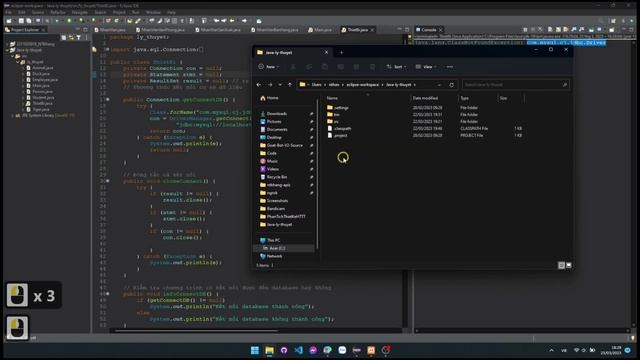Viewport: 640px width, 360px height.
Task: Select Network in Explorer sidebar
Action: (271, 256)
